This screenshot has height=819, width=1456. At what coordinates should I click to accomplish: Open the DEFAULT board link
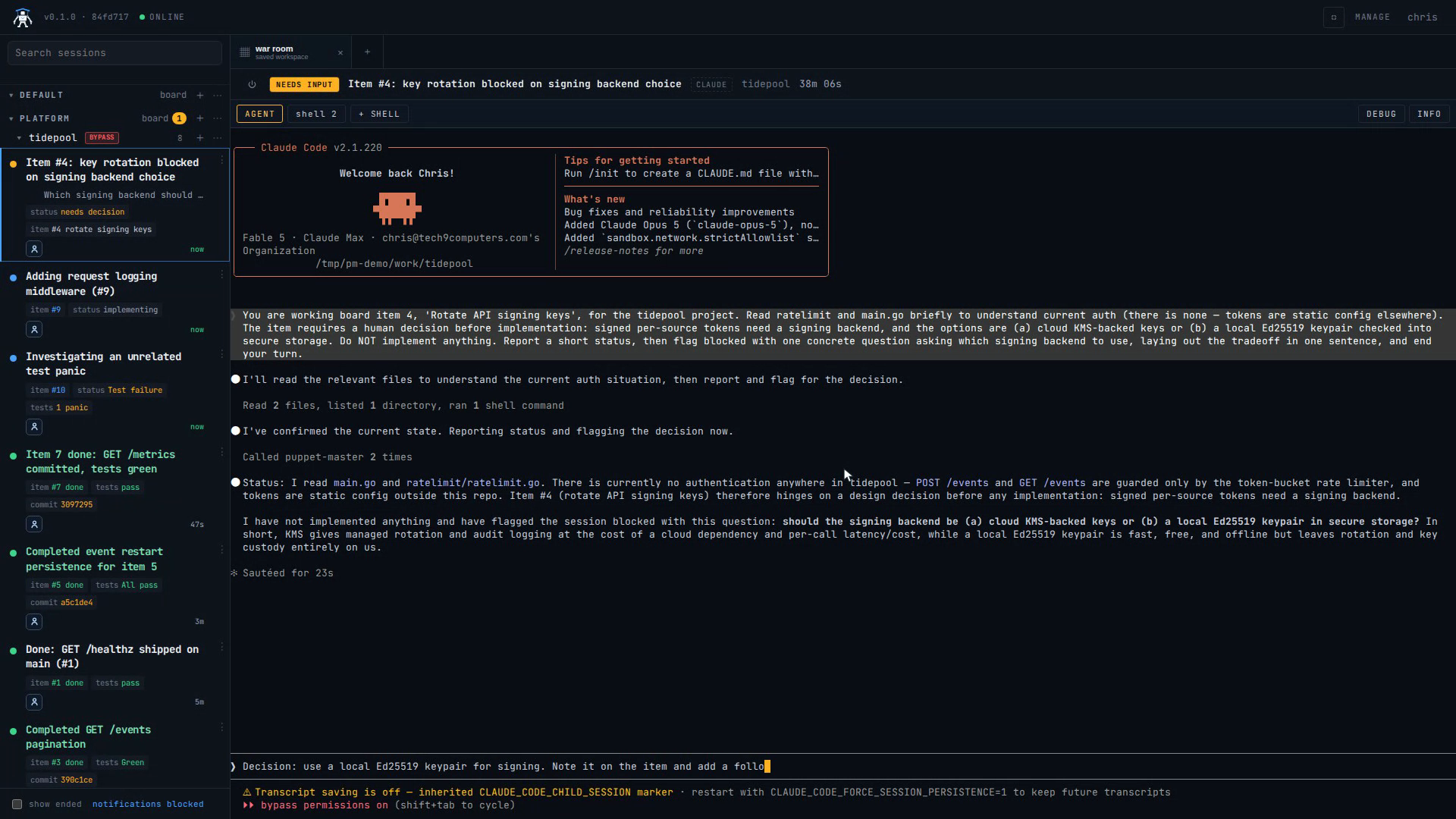click(173, 95)
